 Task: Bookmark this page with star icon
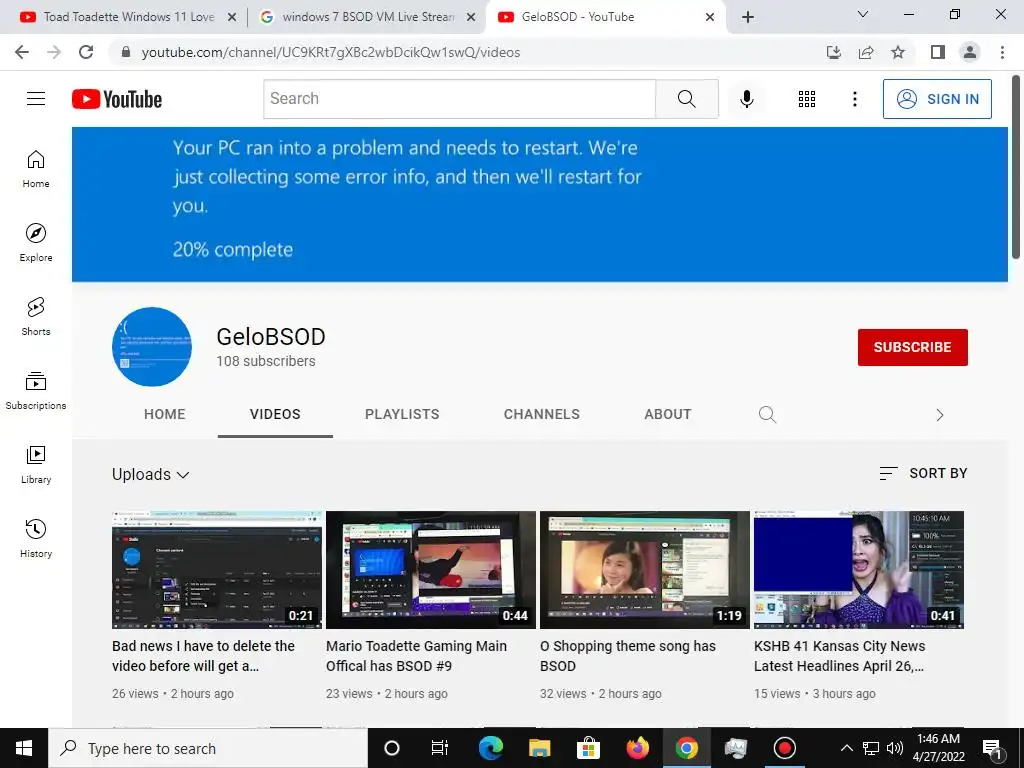pyautogui.click(x=898, y=52)
